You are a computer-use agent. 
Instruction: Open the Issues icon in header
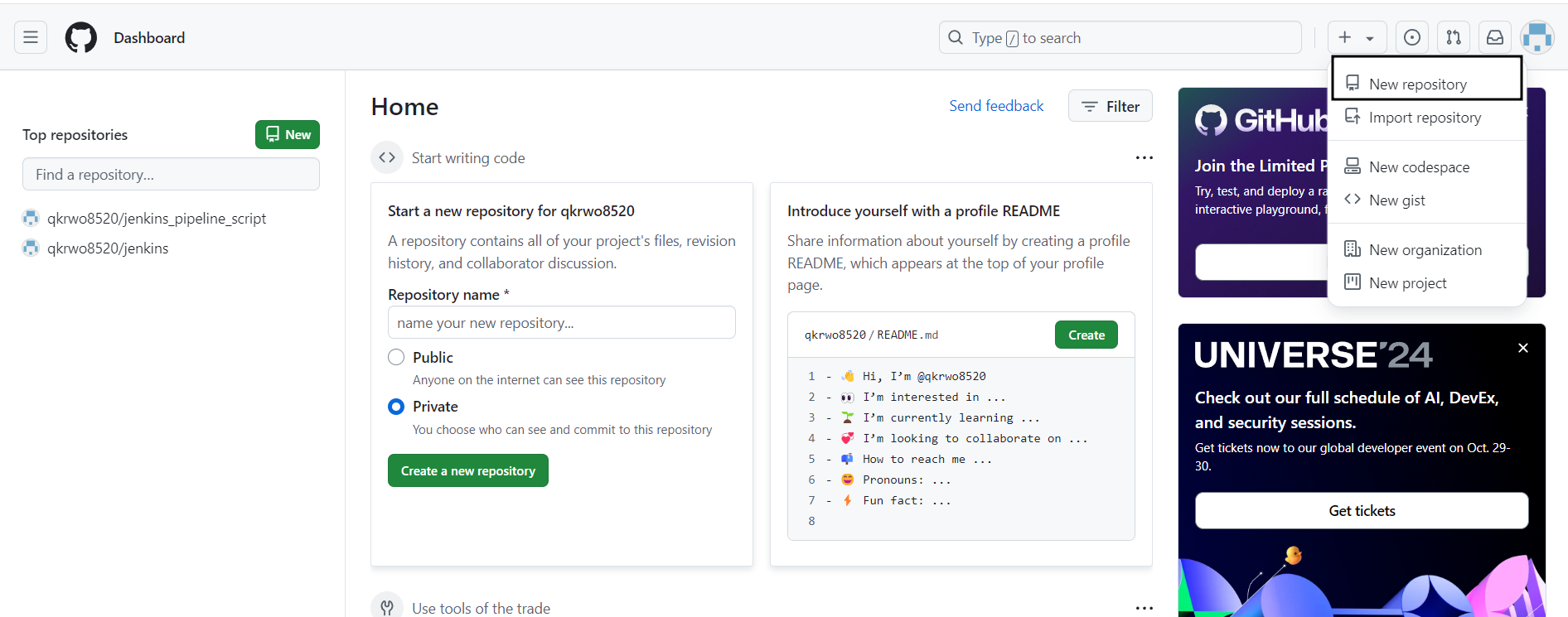tap(1412, 37)
